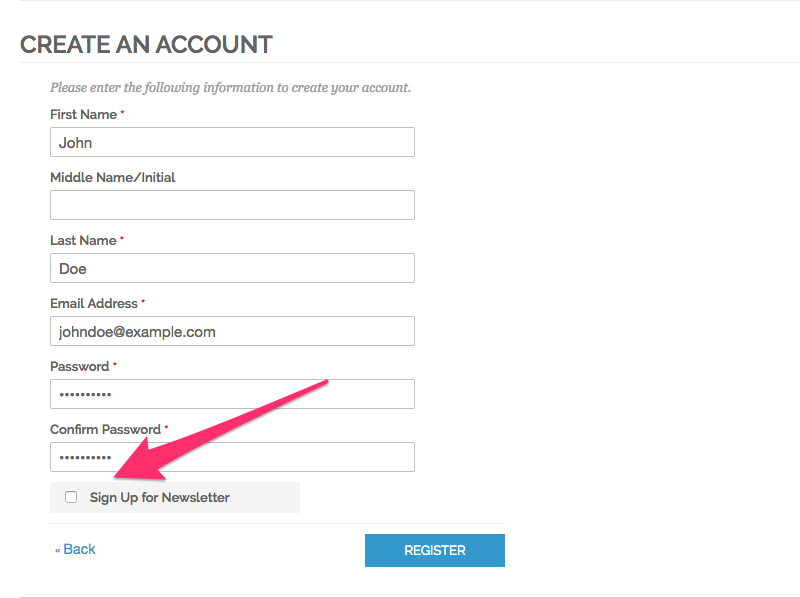Click the 'Password' field label
This screenshot has width=800, height=598.
[x=79, y=366]
